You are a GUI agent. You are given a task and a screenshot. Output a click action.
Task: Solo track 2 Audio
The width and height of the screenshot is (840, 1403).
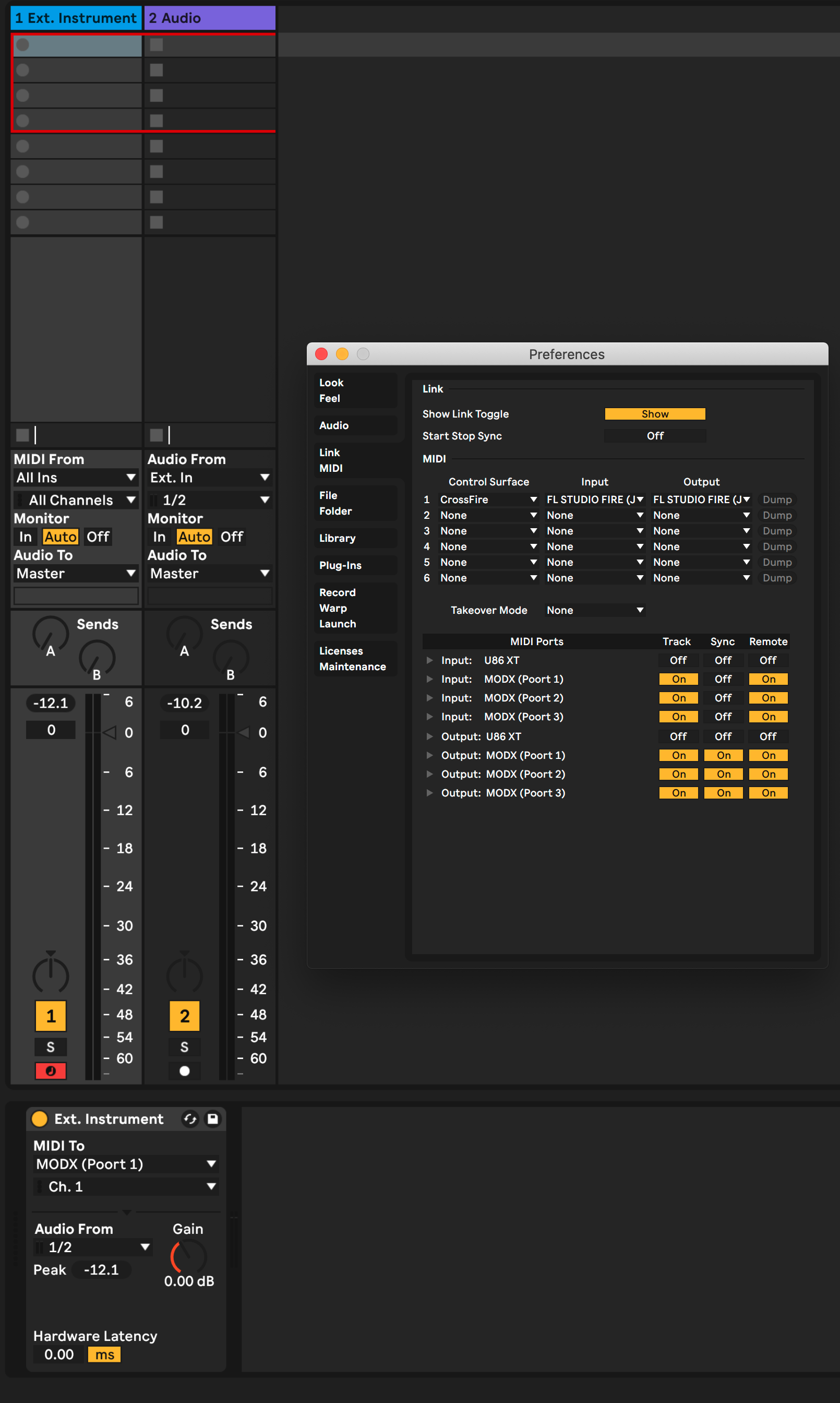(185, 1047)
